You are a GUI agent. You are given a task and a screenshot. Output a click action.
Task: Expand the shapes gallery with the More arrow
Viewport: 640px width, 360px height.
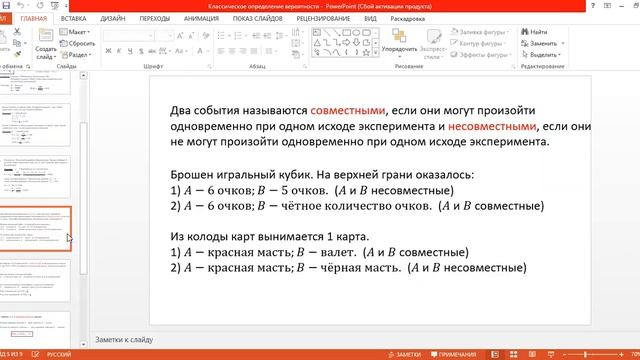coord(376,52)
